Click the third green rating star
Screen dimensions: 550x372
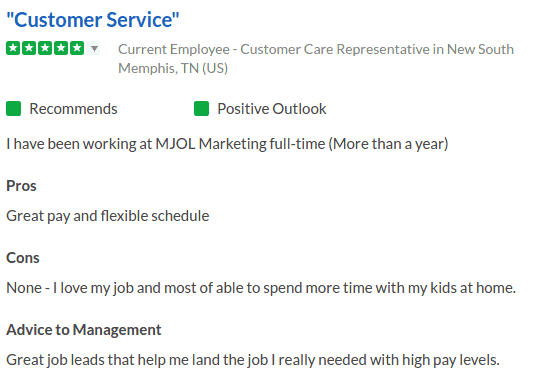[x=45, y=48]
